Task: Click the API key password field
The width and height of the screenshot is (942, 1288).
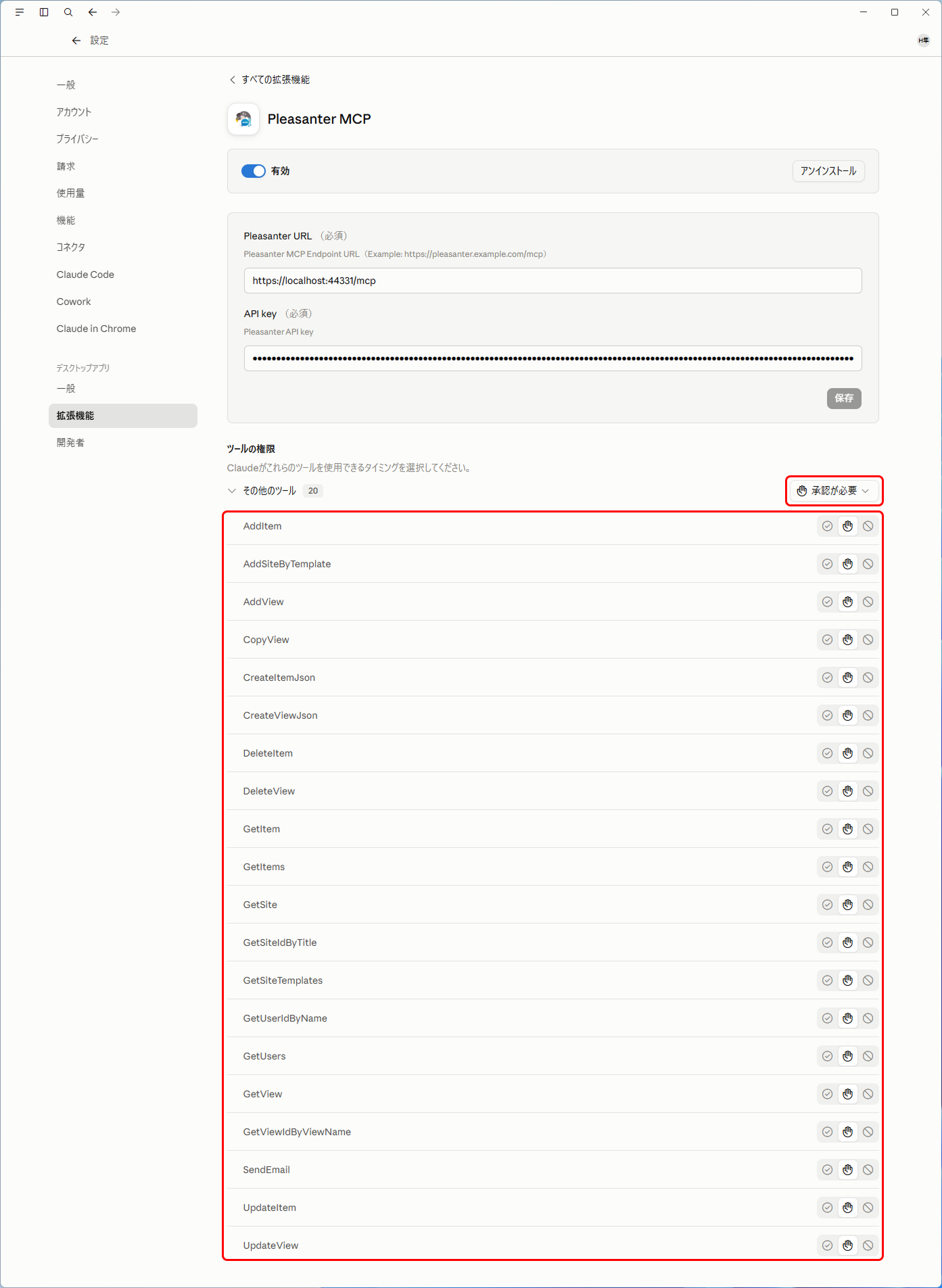Action: (x=552, y=358)
